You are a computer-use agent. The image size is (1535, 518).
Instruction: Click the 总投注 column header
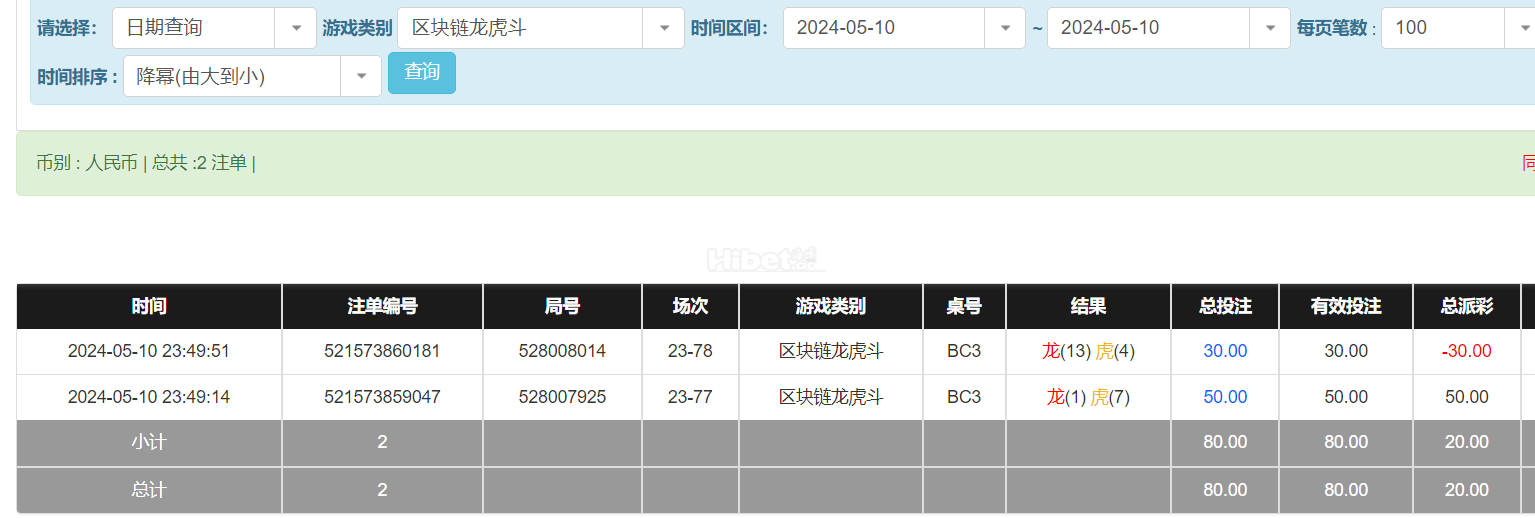(1225, 306)
